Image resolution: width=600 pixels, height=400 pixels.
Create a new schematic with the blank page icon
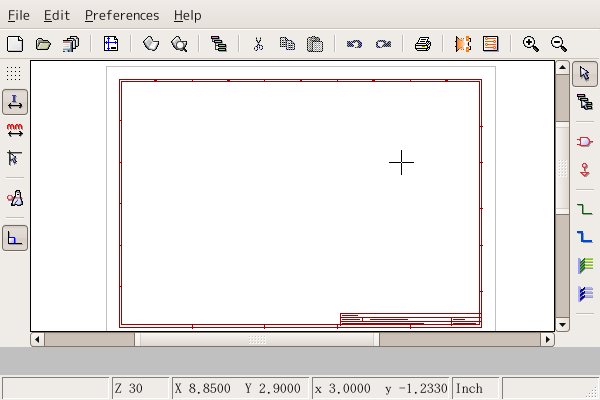[15, 44]
